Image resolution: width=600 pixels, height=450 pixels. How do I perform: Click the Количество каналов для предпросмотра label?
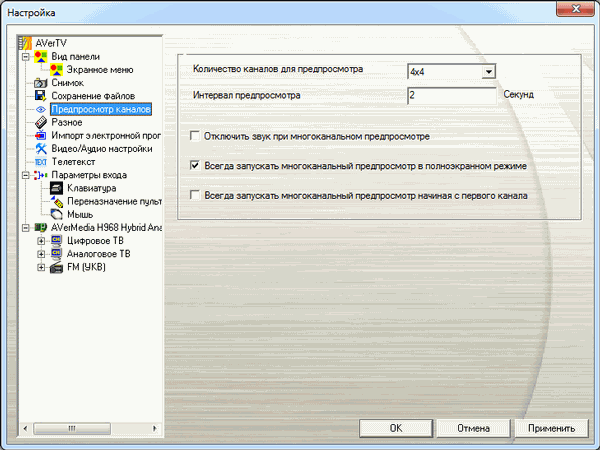click(278, 69)
